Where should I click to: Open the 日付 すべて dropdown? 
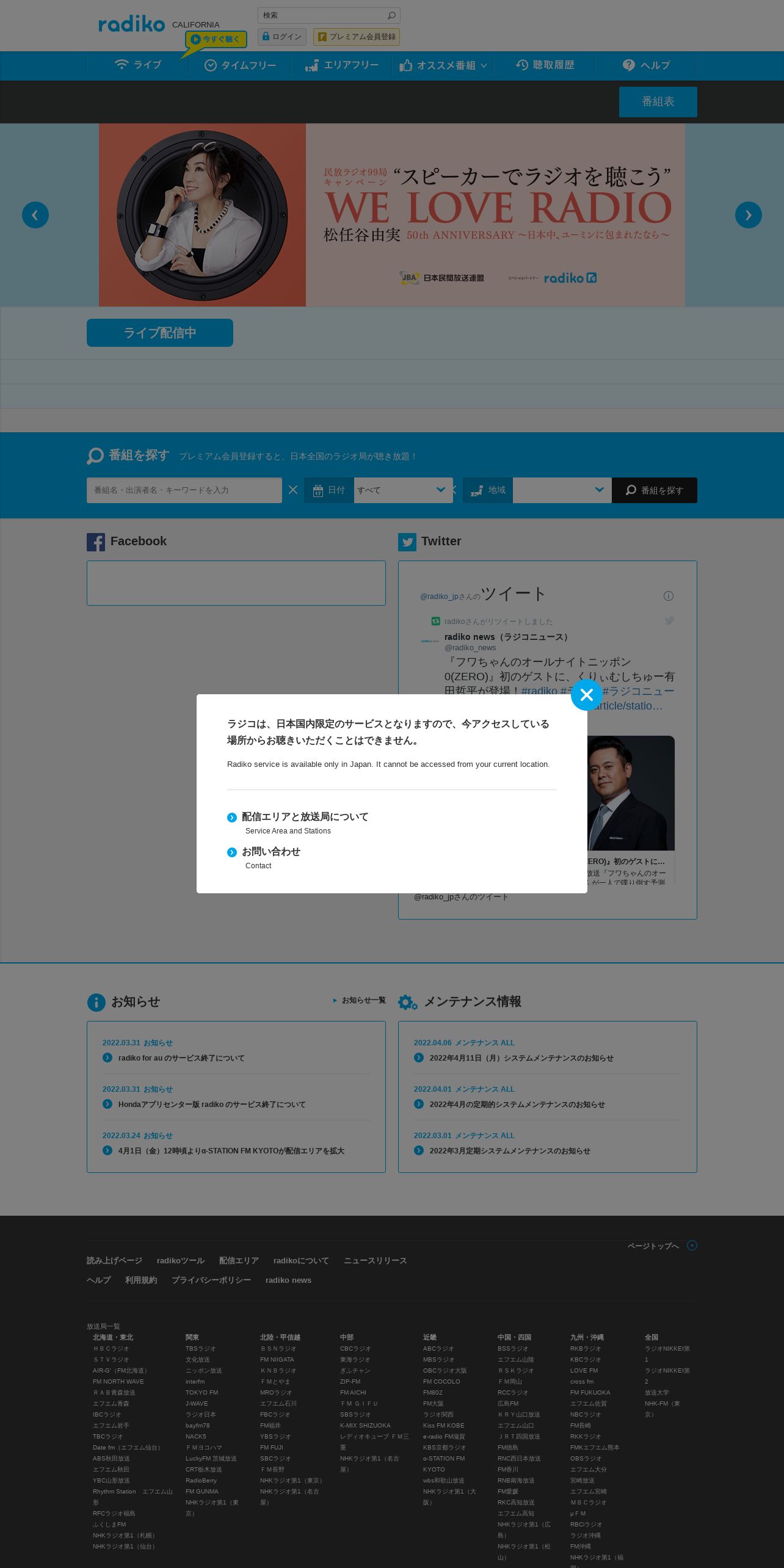pos(404,490)
